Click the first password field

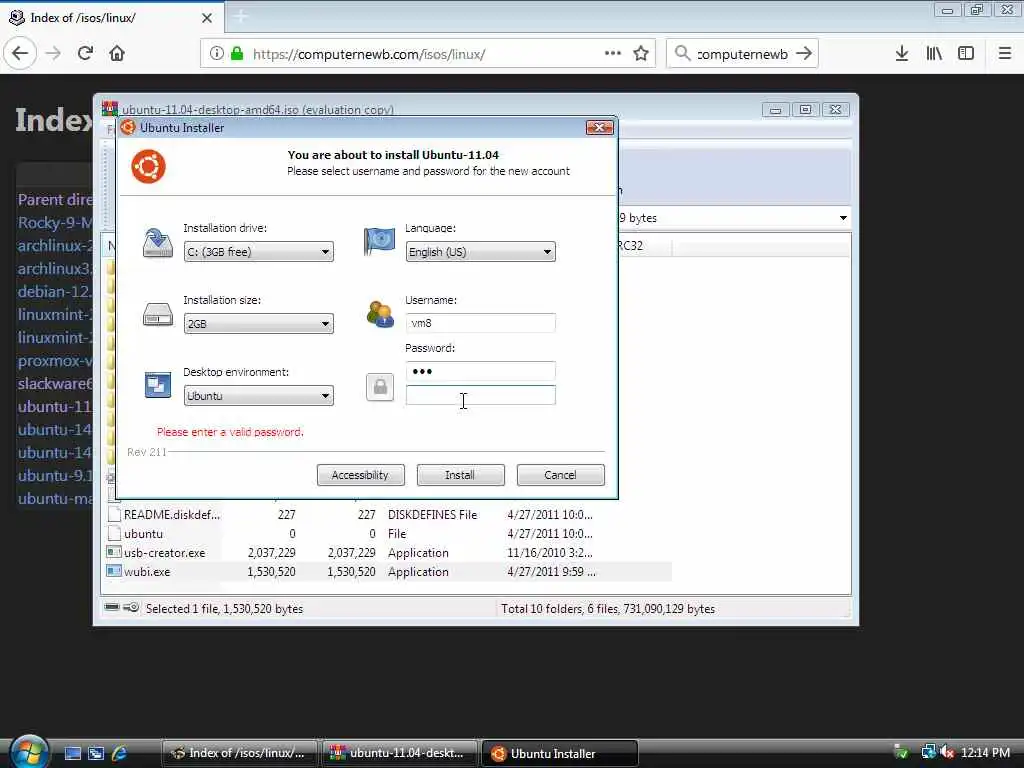point(481,371)
